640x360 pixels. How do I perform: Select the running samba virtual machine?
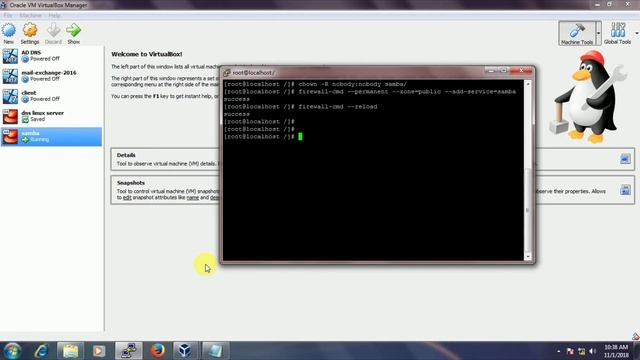click(x=51, y=136)
